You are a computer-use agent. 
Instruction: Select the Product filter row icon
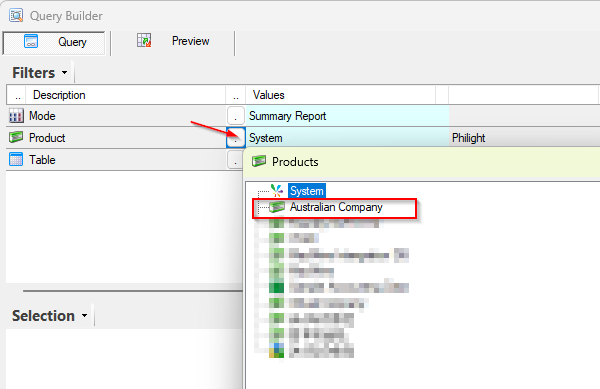(x=16, y=137)
